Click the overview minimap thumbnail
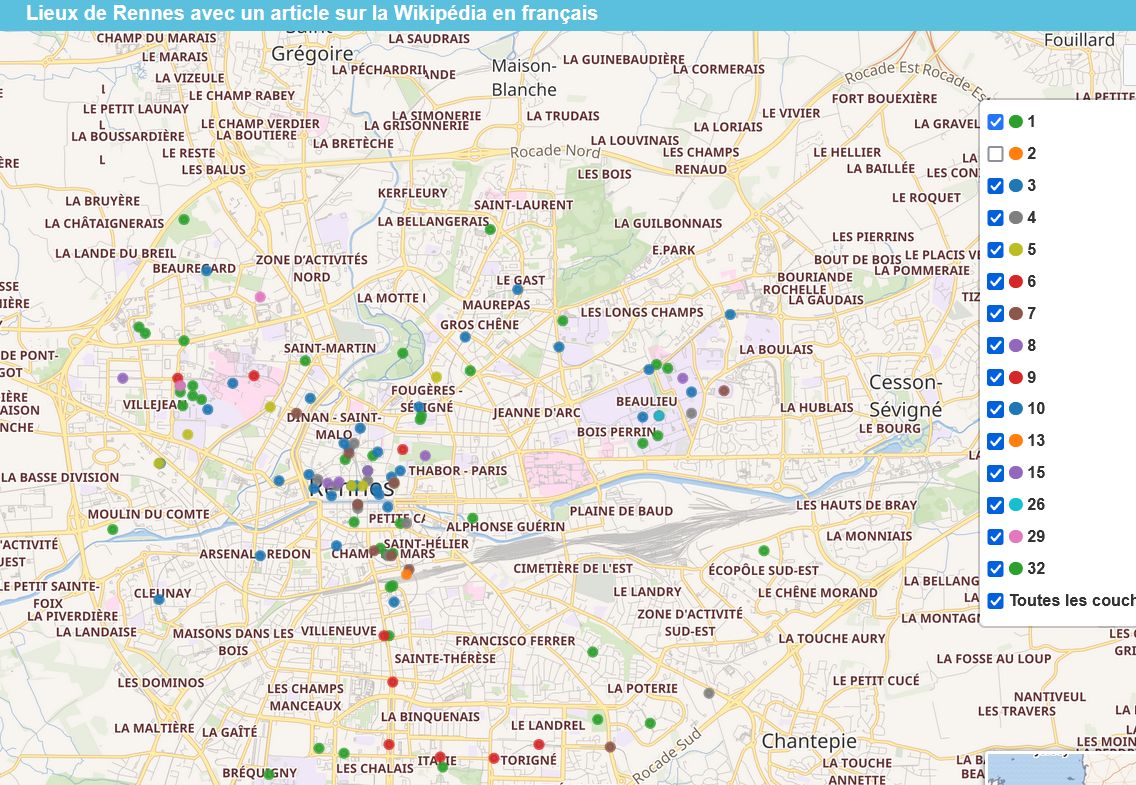The height and width of the screenshot is (785, 1136). tap(1035, 768)
